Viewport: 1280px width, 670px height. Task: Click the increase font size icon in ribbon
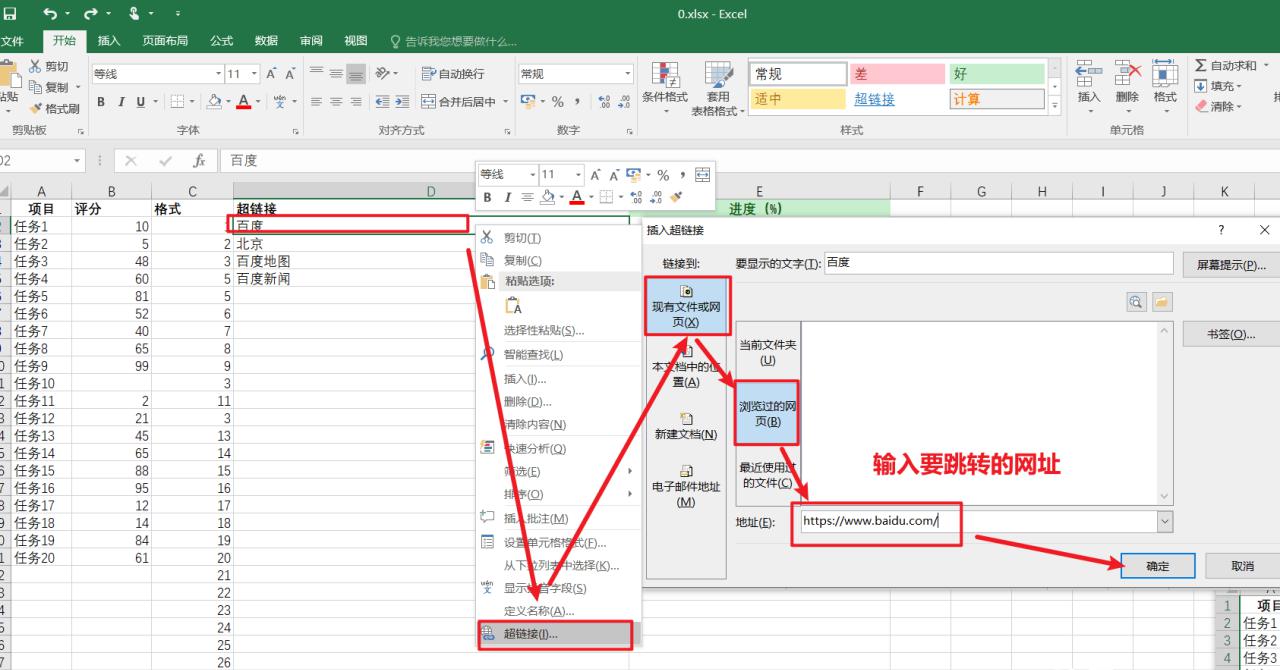point(271,74)
